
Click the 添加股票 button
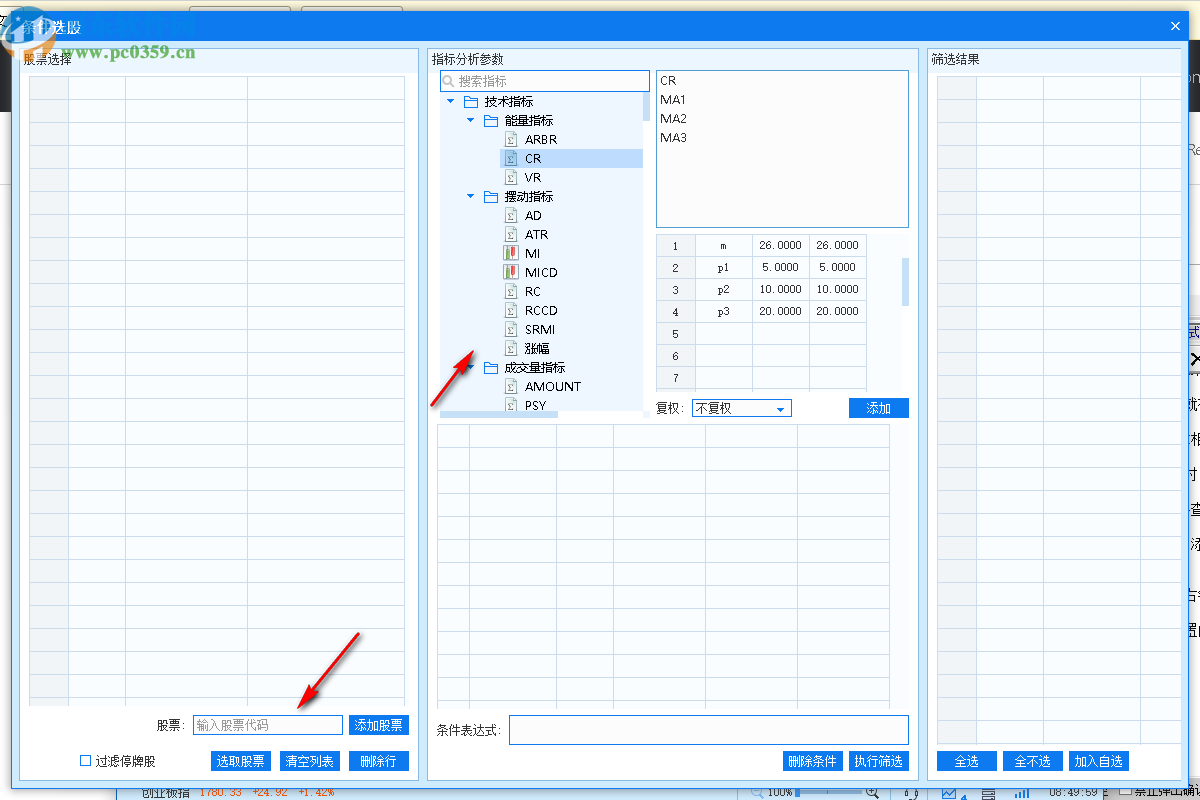379,725
